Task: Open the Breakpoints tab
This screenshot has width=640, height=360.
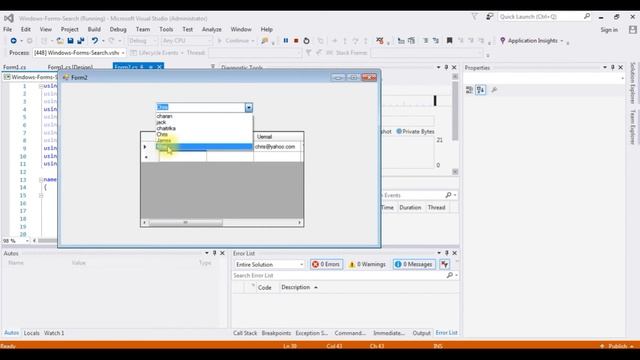Action: coord(276,333)
